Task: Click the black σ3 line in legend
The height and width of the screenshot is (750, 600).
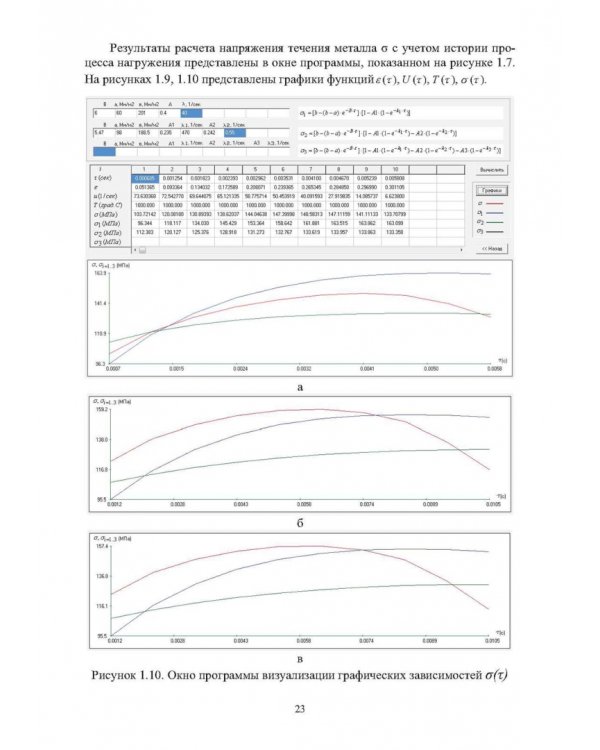Action: pos(496,232)
